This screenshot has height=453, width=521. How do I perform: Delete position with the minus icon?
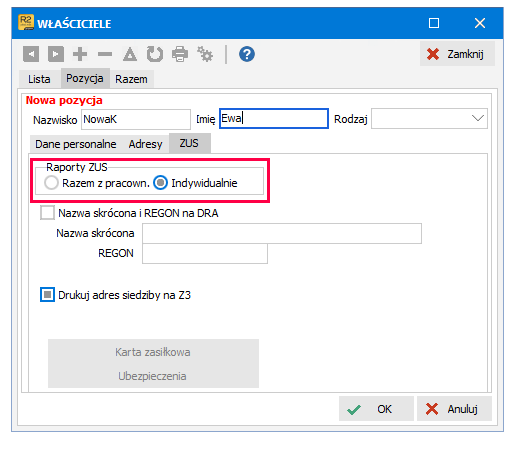(105, 54)
